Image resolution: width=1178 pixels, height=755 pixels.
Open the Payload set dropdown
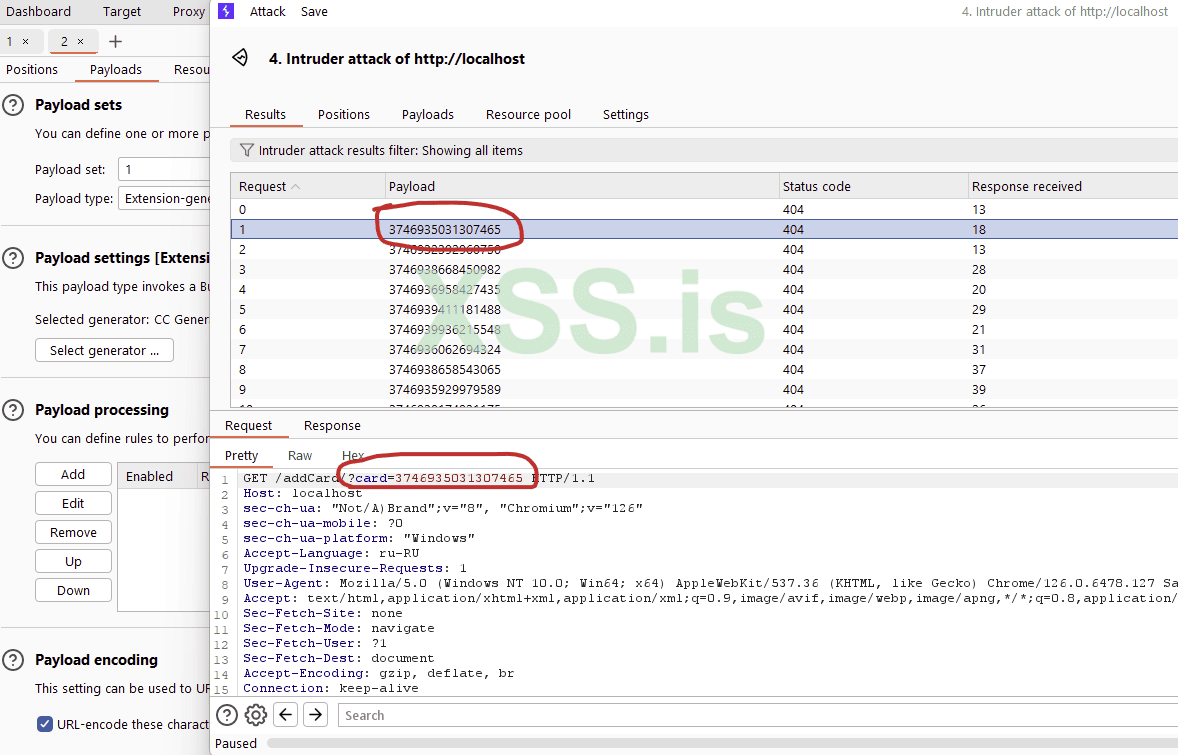[x=163, y=170]
